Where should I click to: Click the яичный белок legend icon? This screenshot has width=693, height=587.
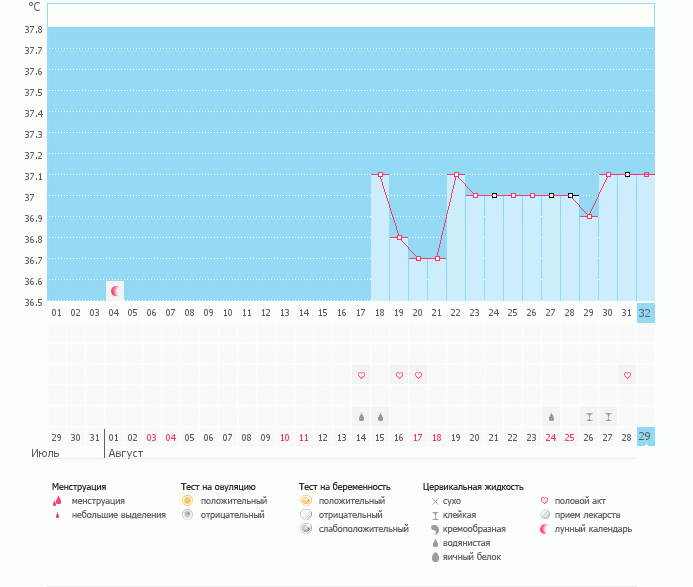pos(435,557)
